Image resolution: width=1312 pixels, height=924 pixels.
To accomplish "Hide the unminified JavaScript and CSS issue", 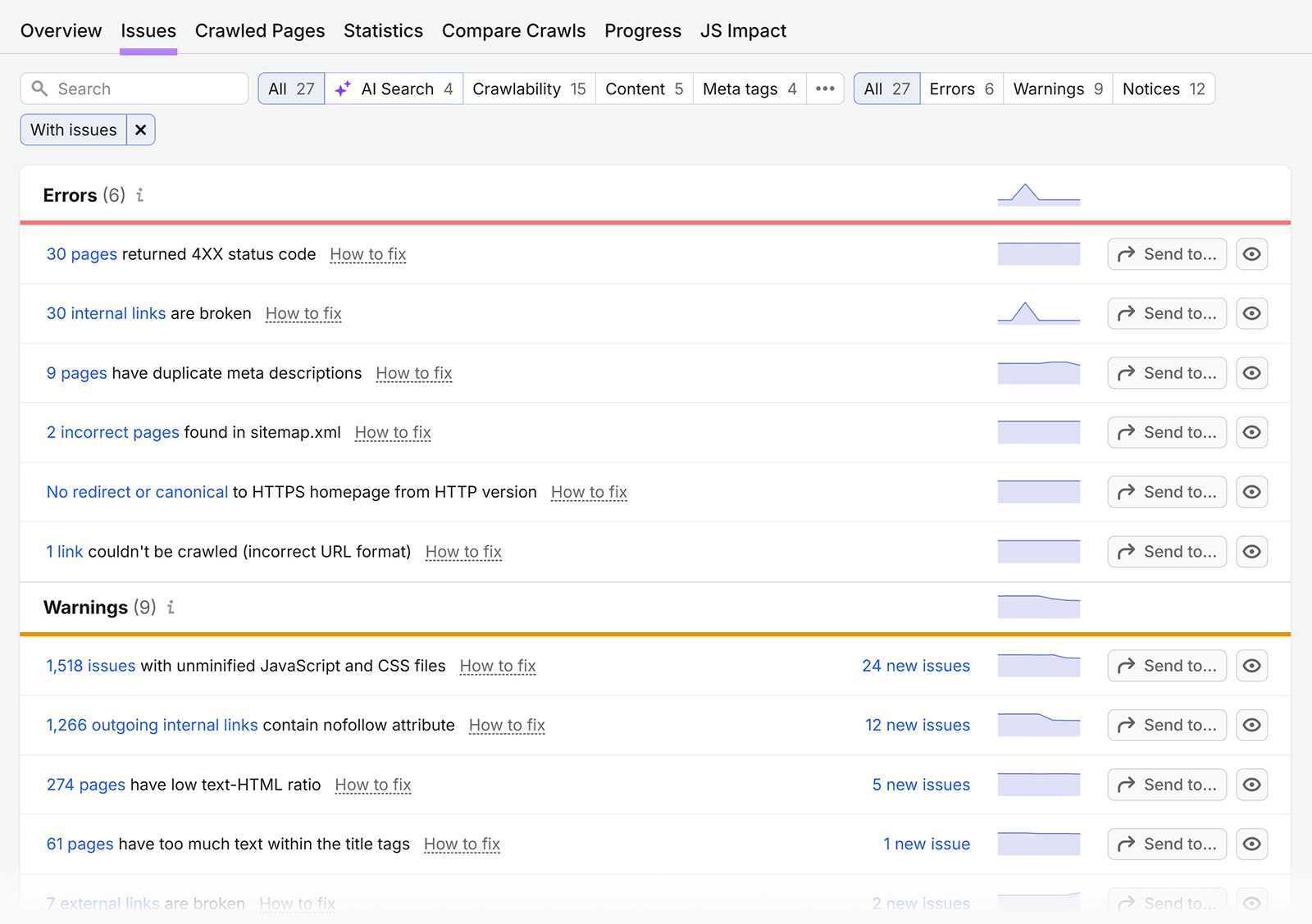I will pyautogui.click(x=1251, y=666).
